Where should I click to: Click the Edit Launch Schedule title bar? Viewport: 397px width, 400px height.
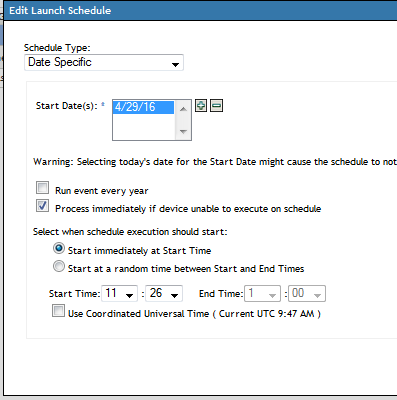point(200,10)
